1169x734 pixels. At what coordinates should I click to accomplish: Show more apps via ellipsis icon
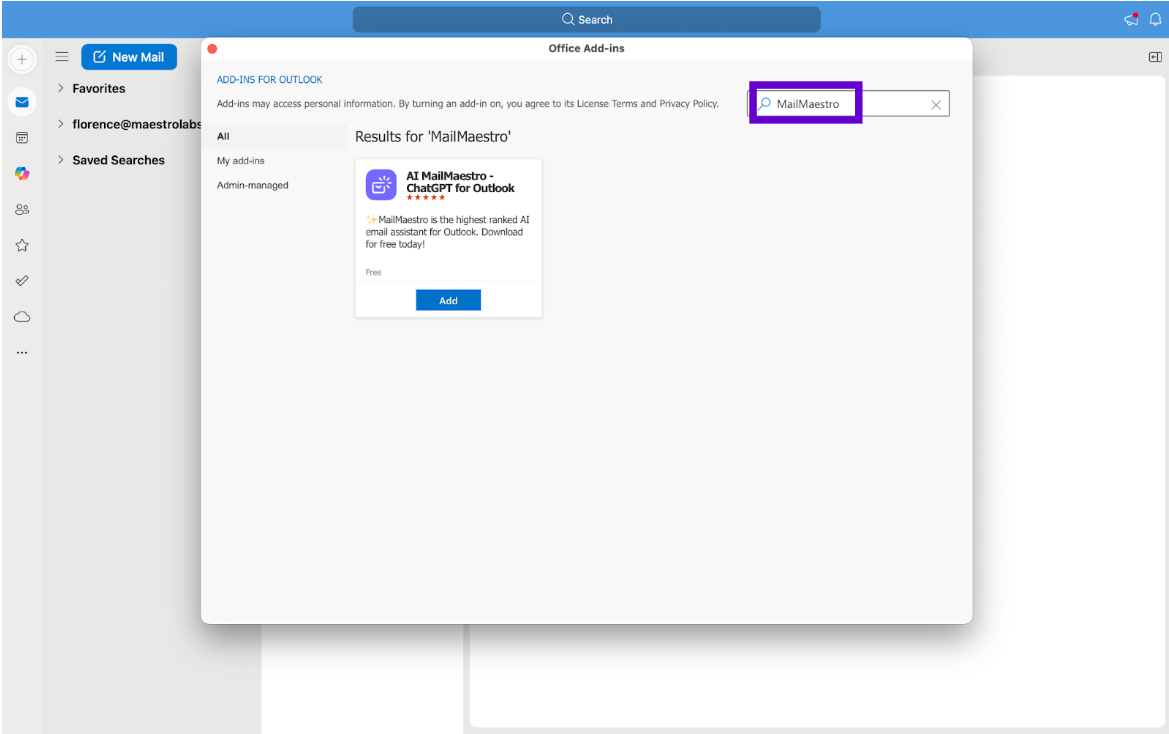[22, 352]
